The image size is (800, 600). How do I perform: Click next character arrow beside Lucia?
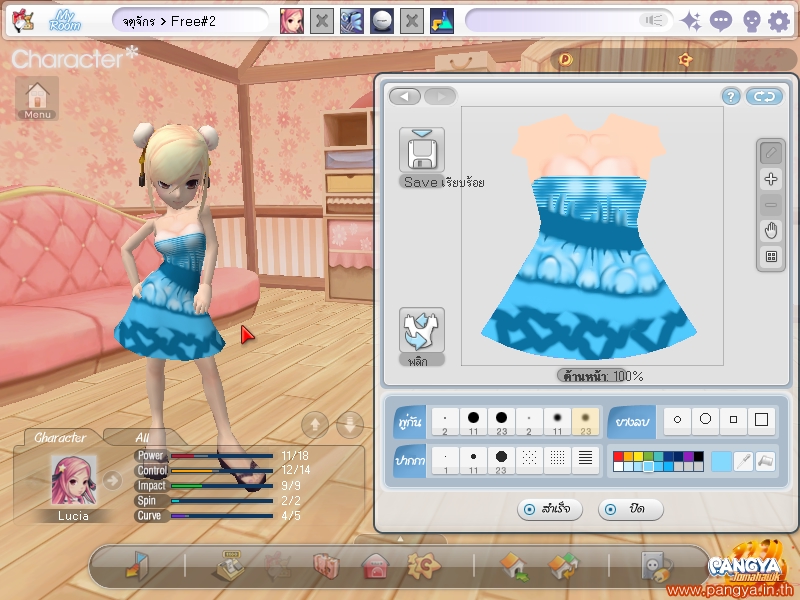112,480
